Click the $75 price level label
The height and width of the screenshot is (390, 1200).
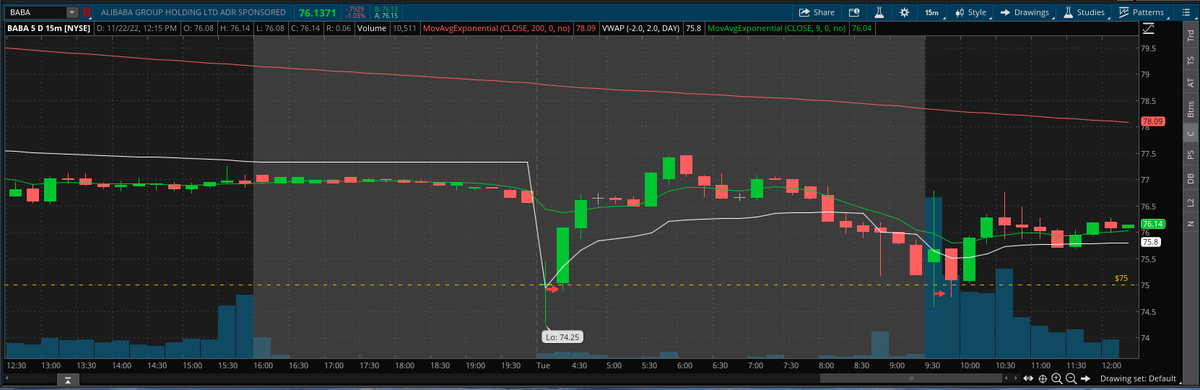pos(1121,277)
